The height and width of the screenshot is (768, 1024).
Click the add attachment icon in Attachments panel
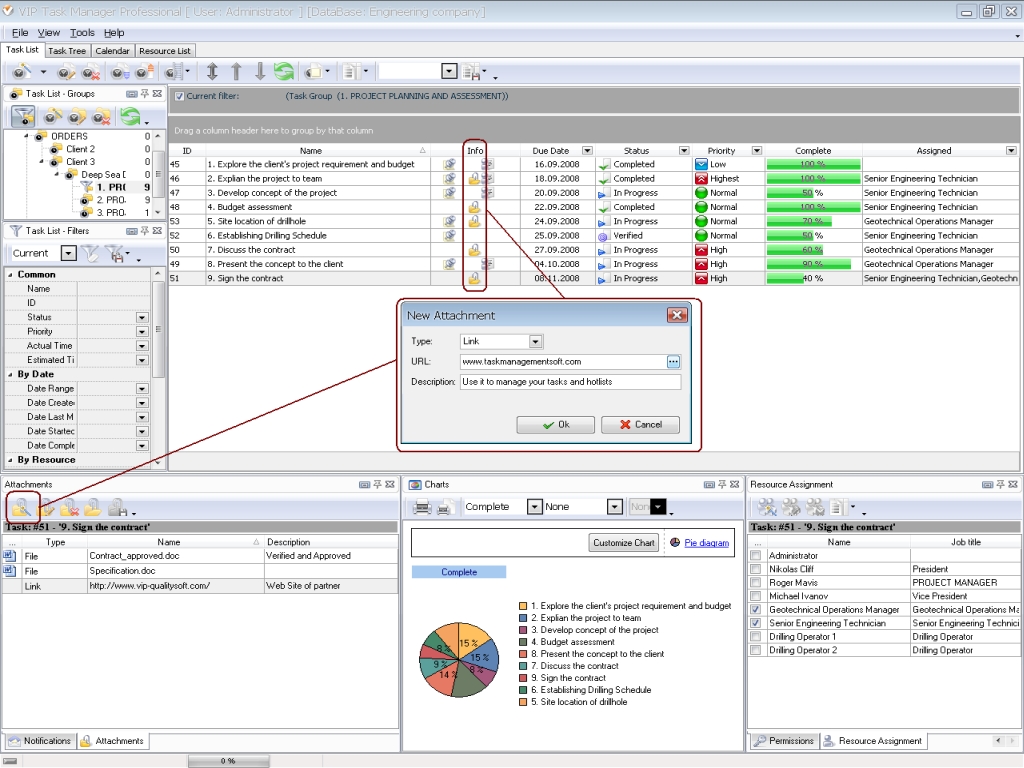pos(23,507)
